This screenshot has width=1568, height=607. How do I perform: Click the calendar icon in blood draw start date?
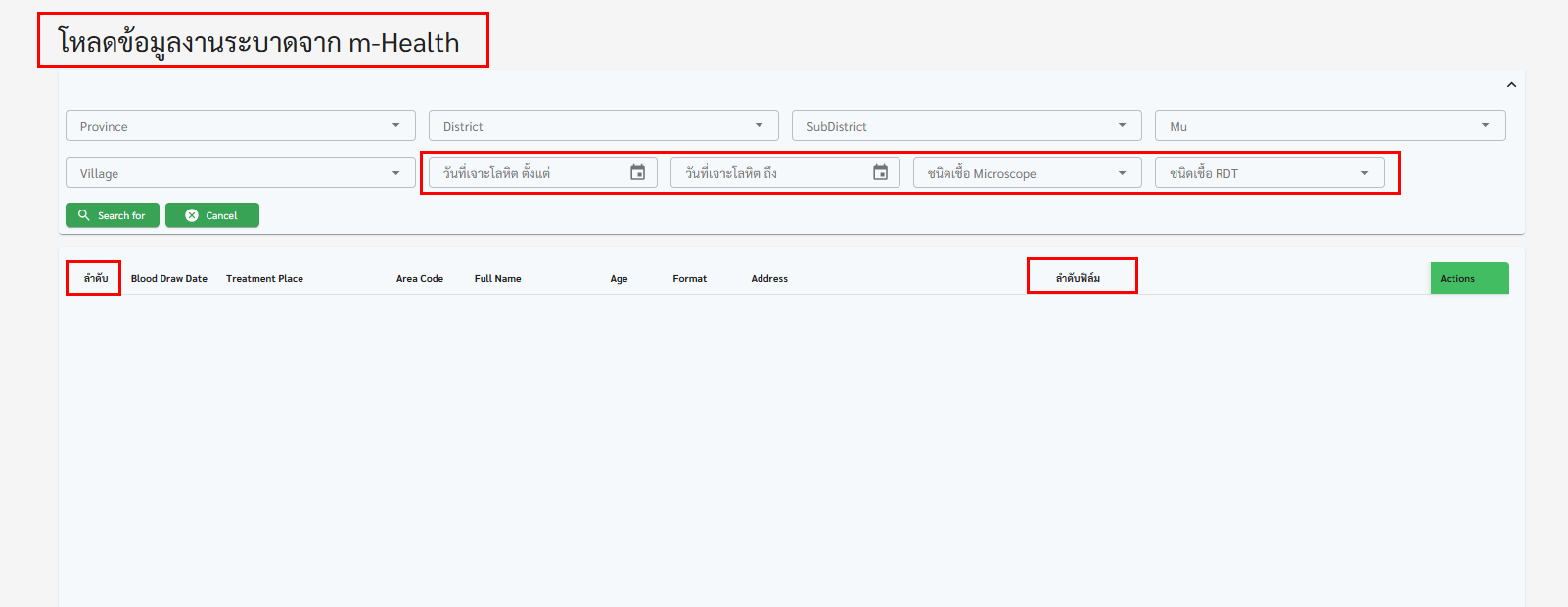(x=637, y=173)
